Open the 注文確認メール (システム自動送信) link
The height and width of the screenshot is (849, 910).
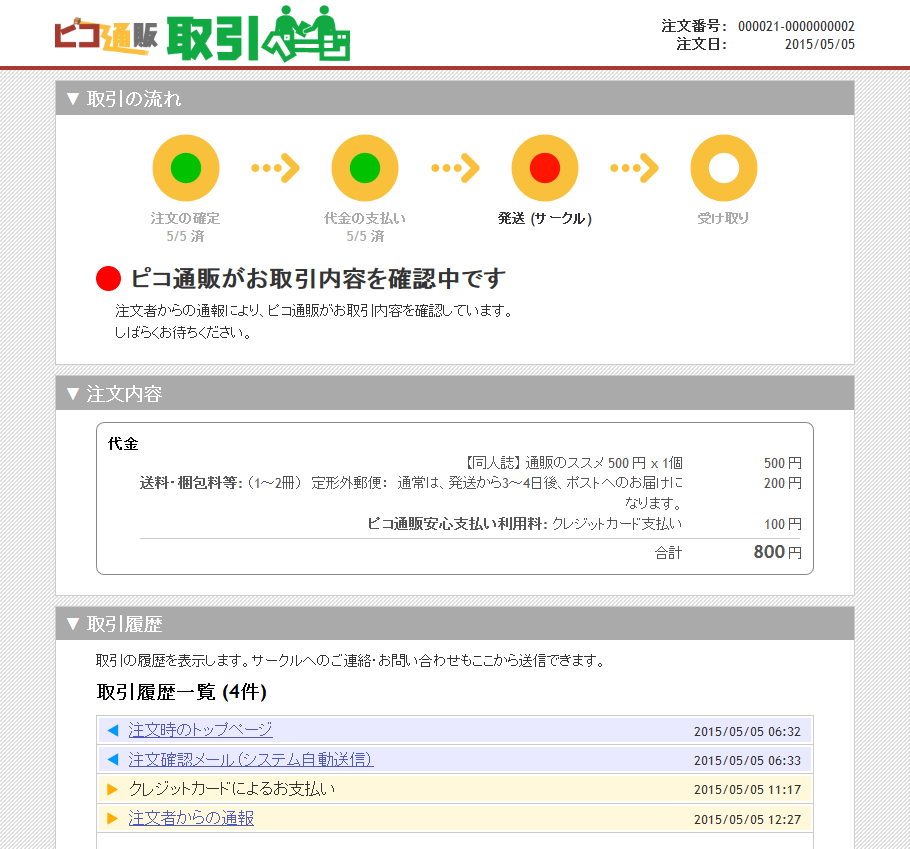(250, 760)
